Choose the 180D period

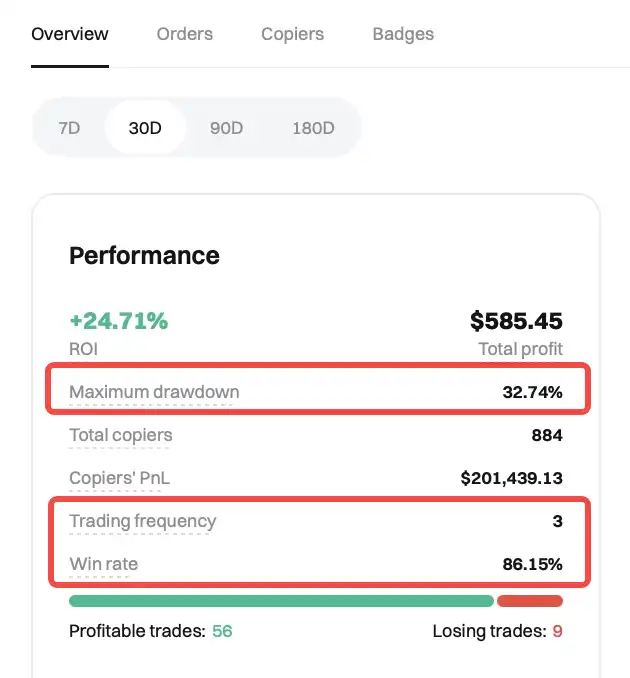pos(313,128)
